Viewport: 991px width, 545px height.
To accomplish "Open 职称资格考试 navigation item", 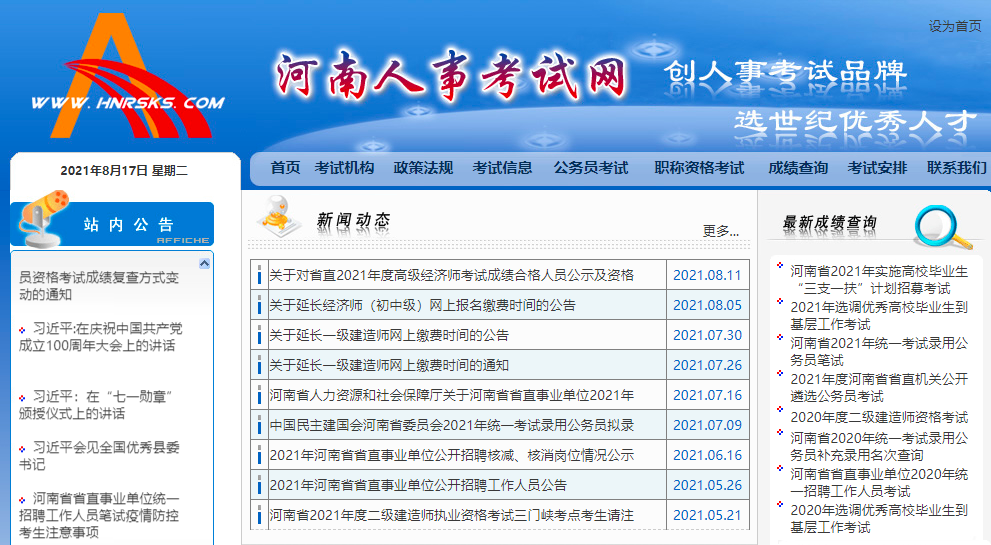I will pos(699,168).
